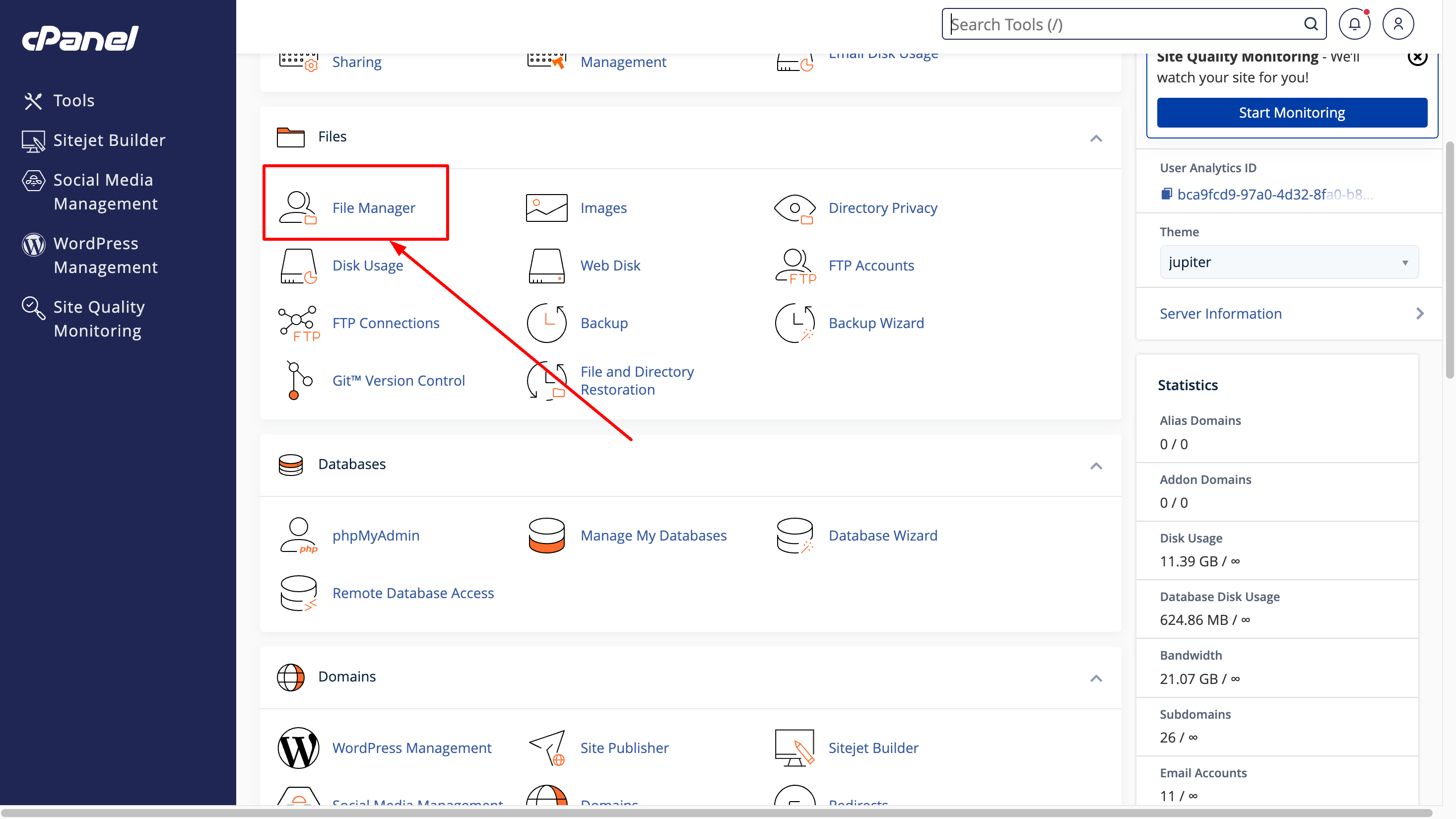Open the Theme dropdown set to jupiter
The width and height of the screenshot is (1456, 819).
coord(1289,262)
